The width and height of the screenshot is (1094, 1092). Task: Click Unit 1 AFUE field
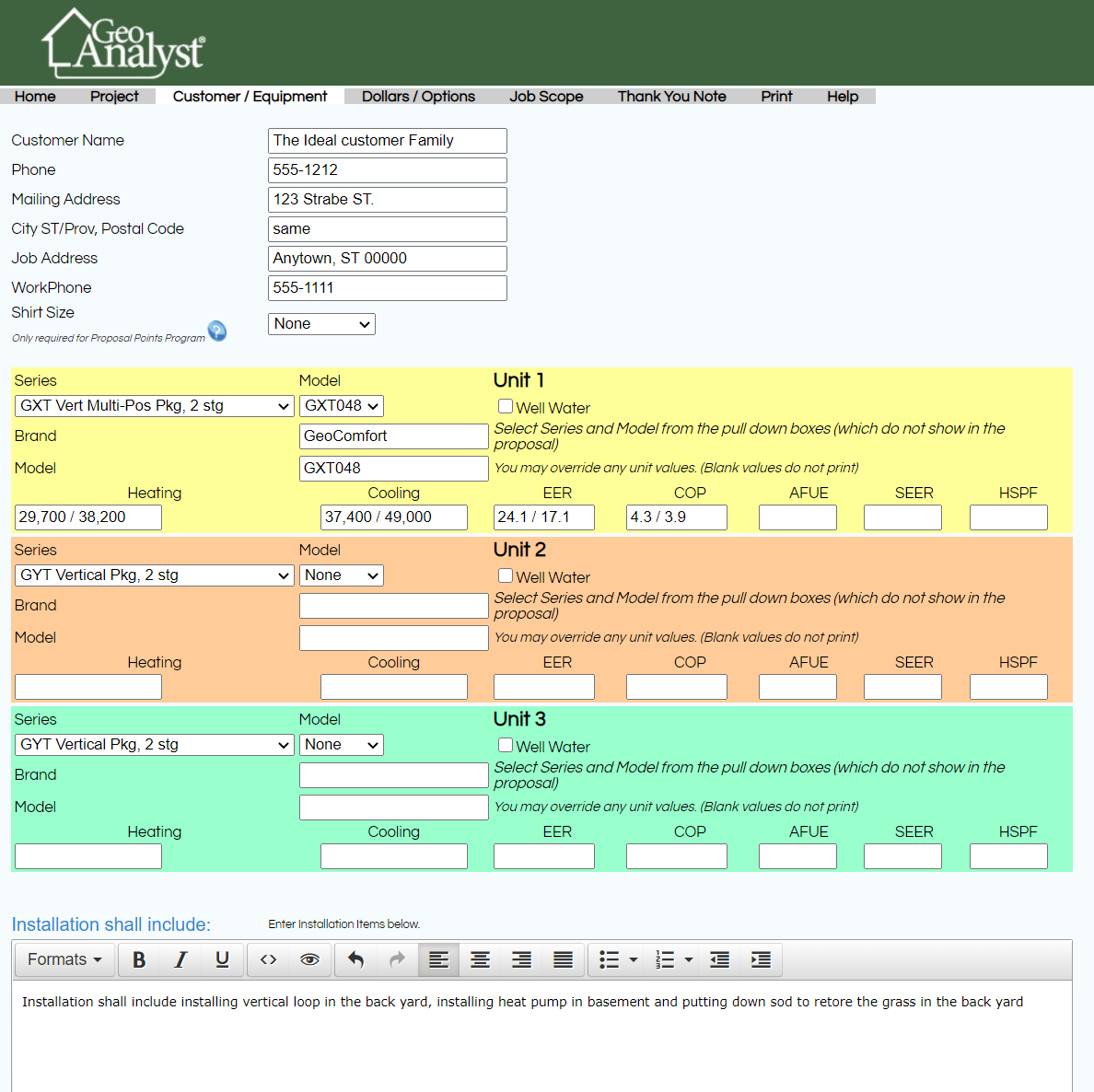(797, 517)
